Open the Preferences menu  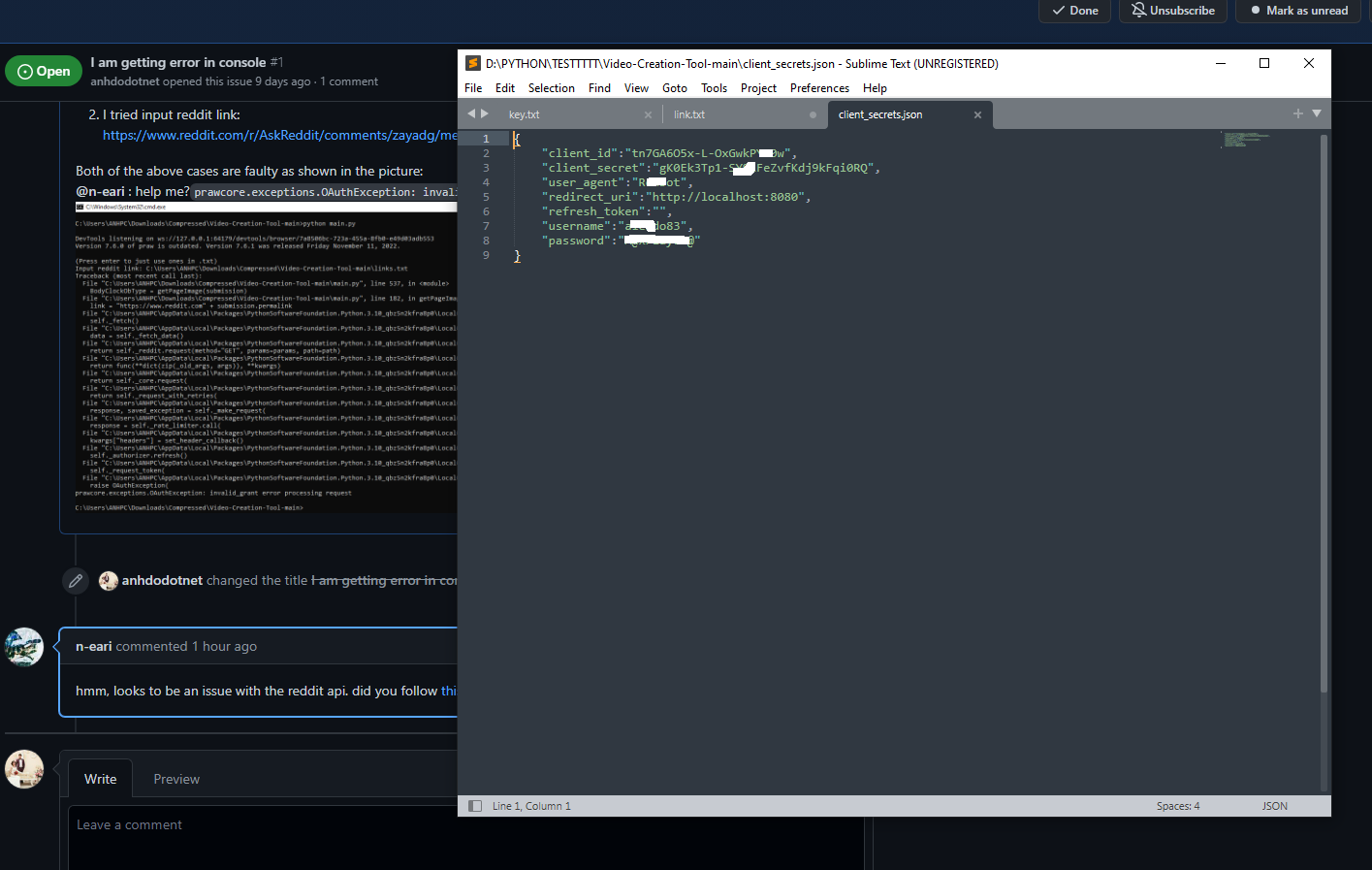tap(819, 88)
